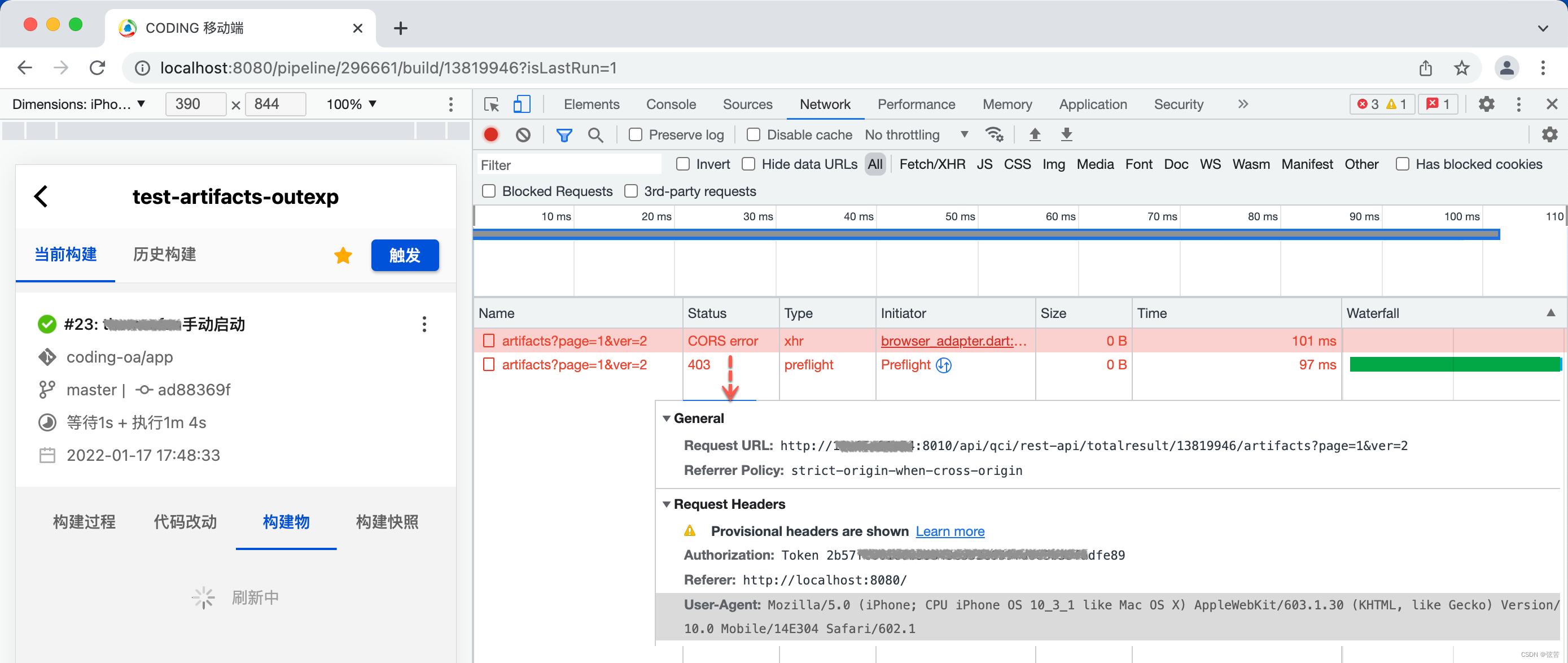Click the Preflight initiator link
This screenshot has width=1568, height=663.
click(906, 365)
